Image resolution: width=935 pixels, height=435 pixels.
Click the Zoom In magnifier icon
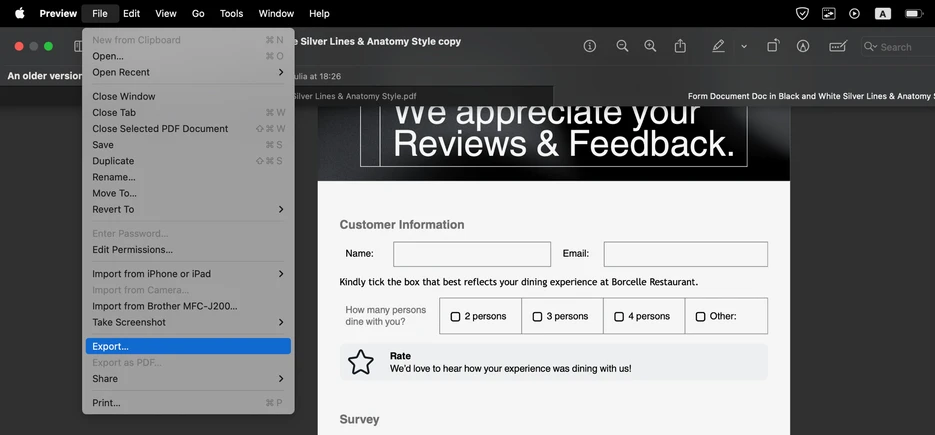[651, 46]
